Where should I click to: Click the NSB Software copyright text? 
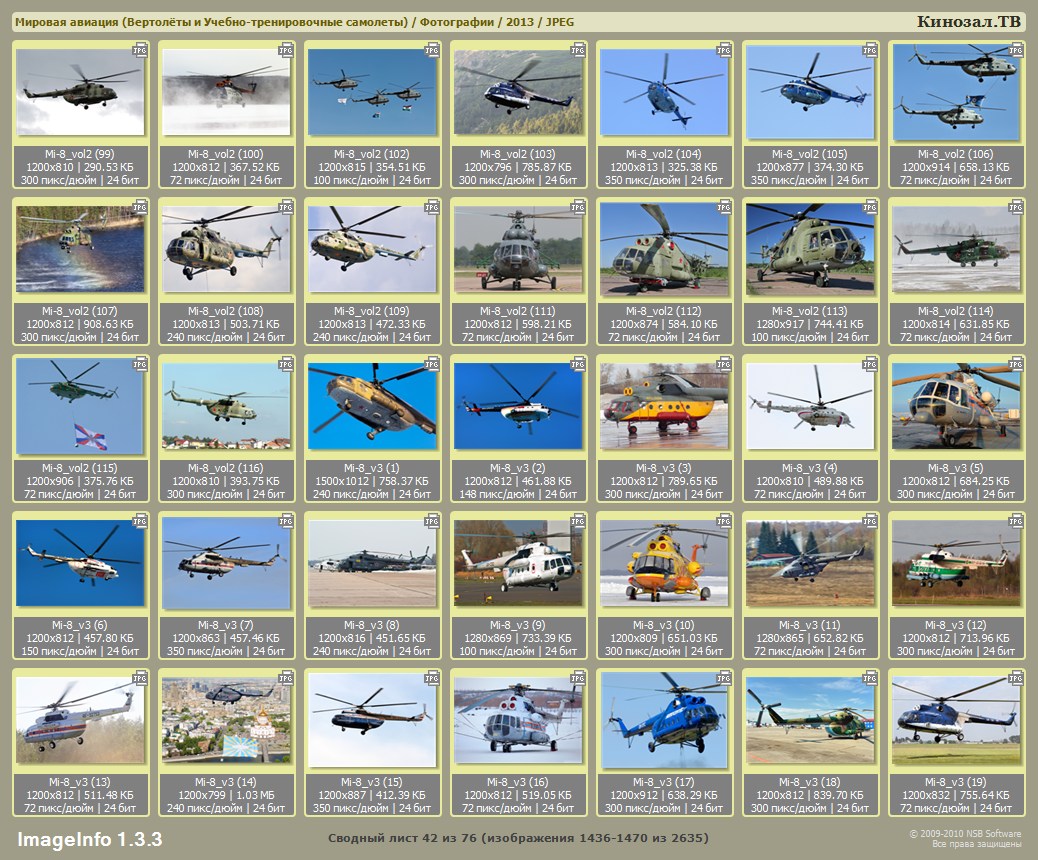coord(964,838)
